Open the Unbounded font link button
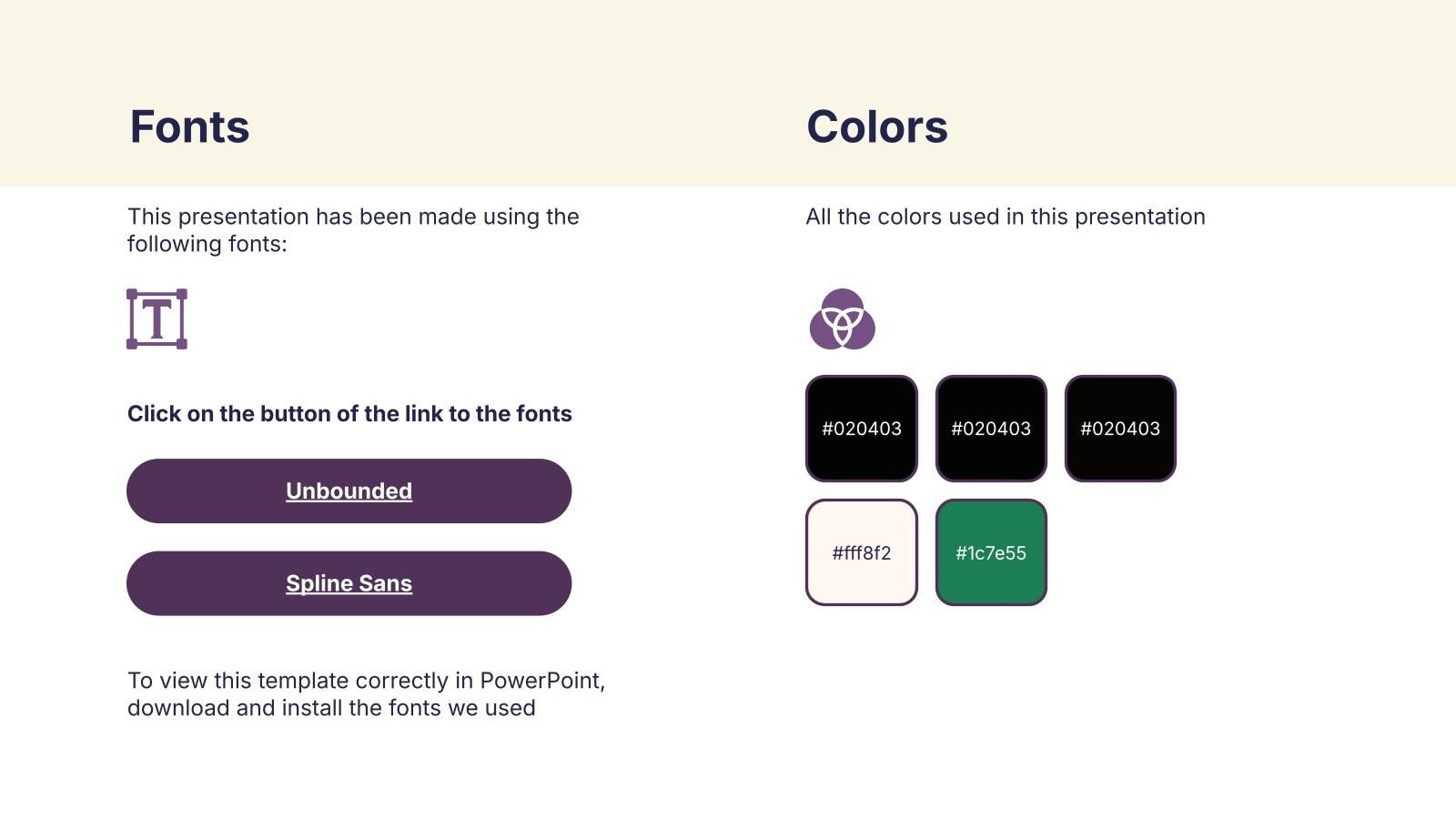The height and width of the screenshot is (819, 1456). coord(349,491)
